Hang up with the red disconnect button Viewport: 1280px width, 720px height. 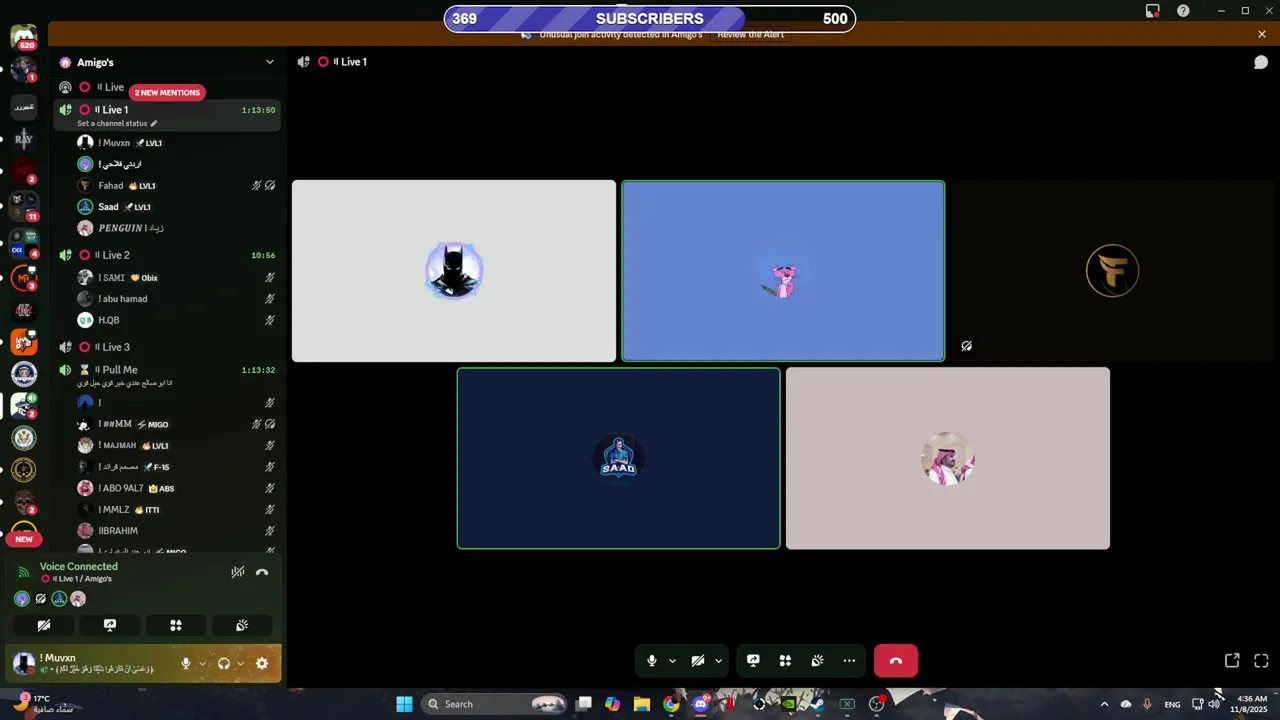[x=896, y=661]
